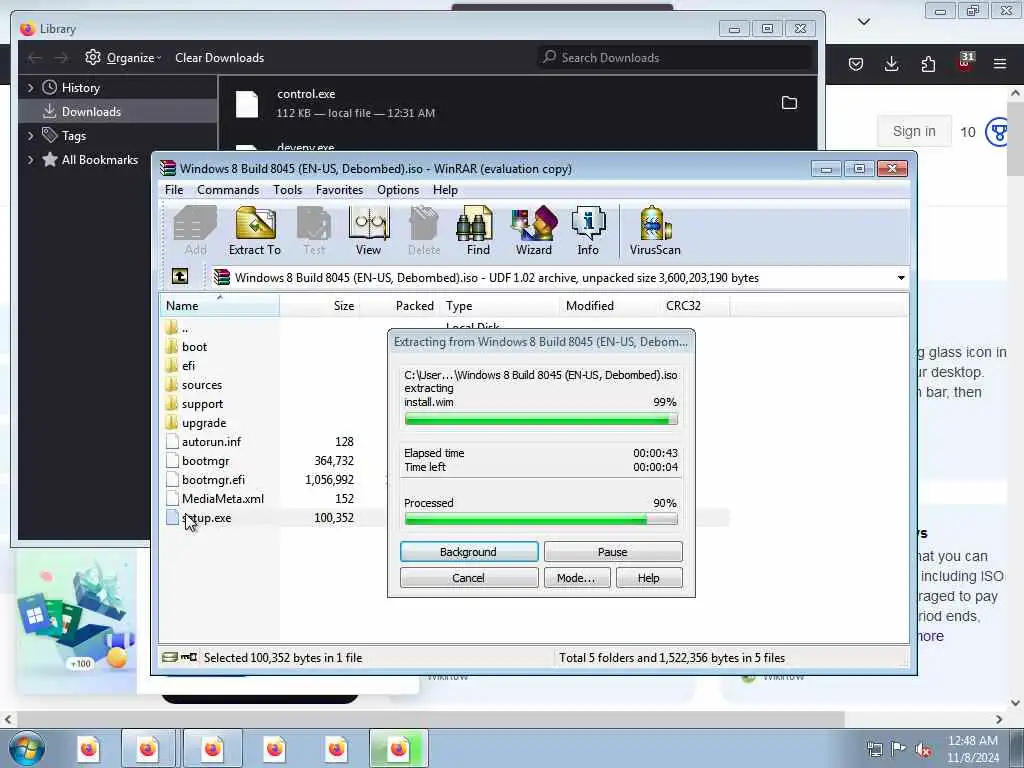Open the Organize gear in Library window
The height and width of the screenshot is (768, 1024).
coord(123,57)
